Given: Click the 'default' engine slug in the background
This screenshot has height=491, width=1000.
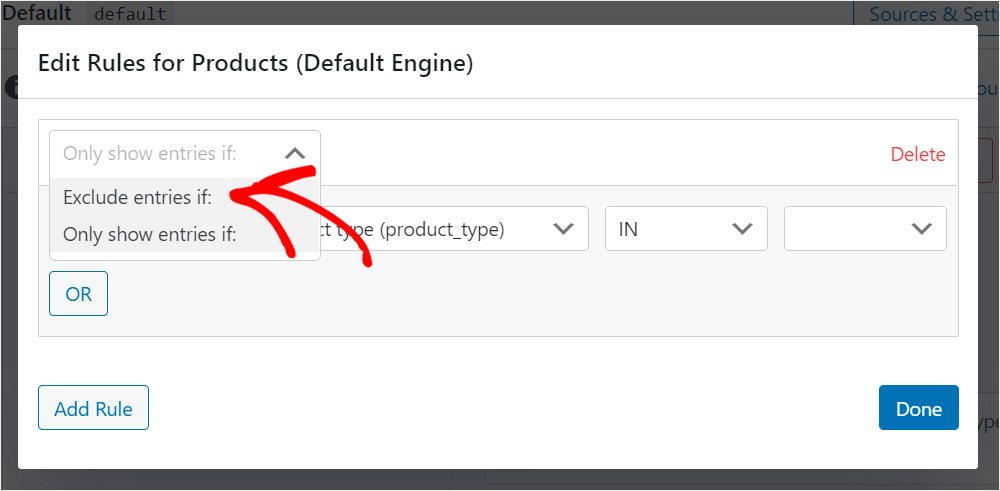Looking at the screenshot, I should pos(130,14).
